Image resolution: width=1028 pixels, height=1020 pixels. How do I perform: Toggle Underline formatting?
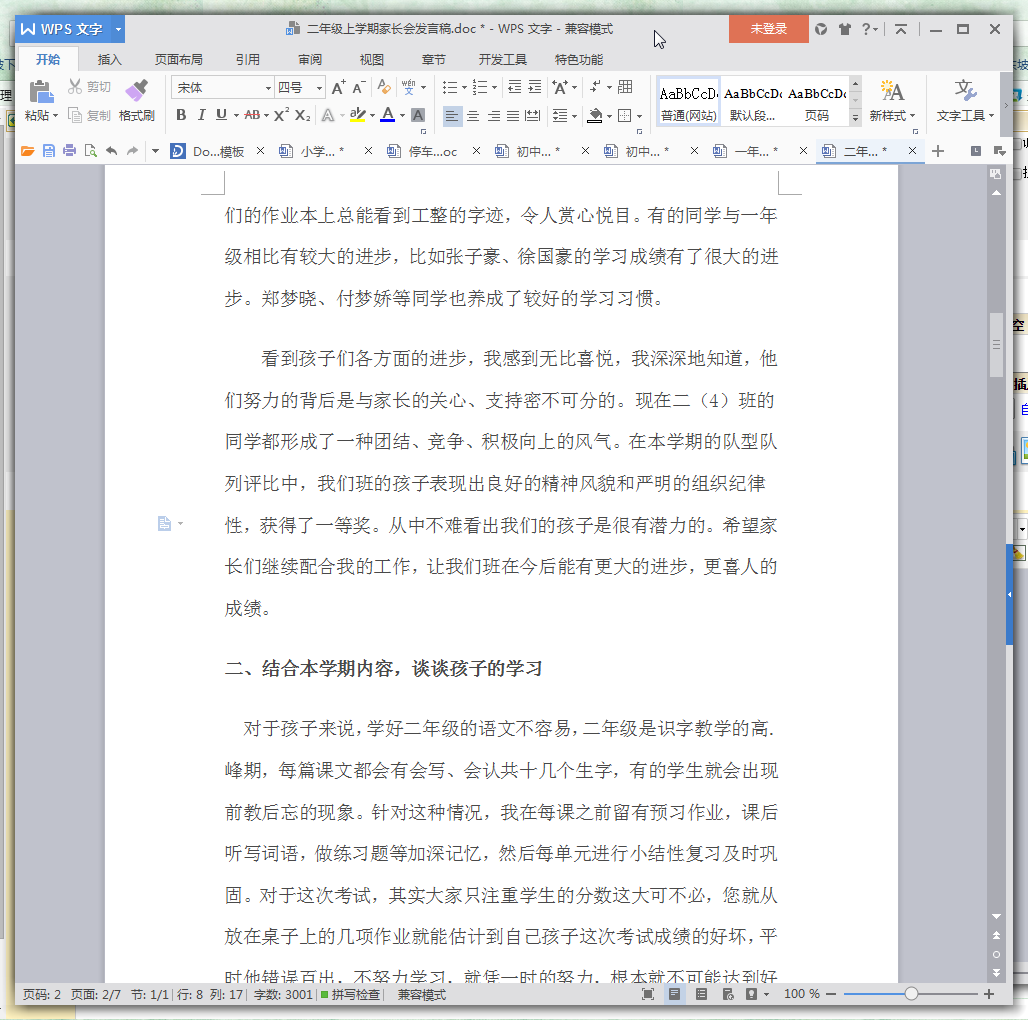pos(222,115)
